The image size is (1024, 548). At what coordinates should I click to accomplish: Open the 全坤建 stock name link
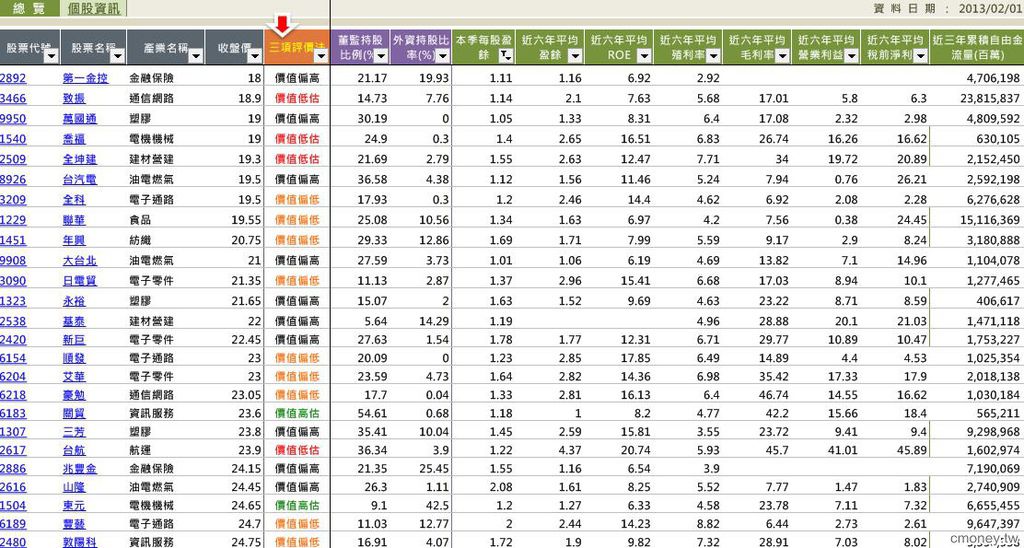[80, 159]
